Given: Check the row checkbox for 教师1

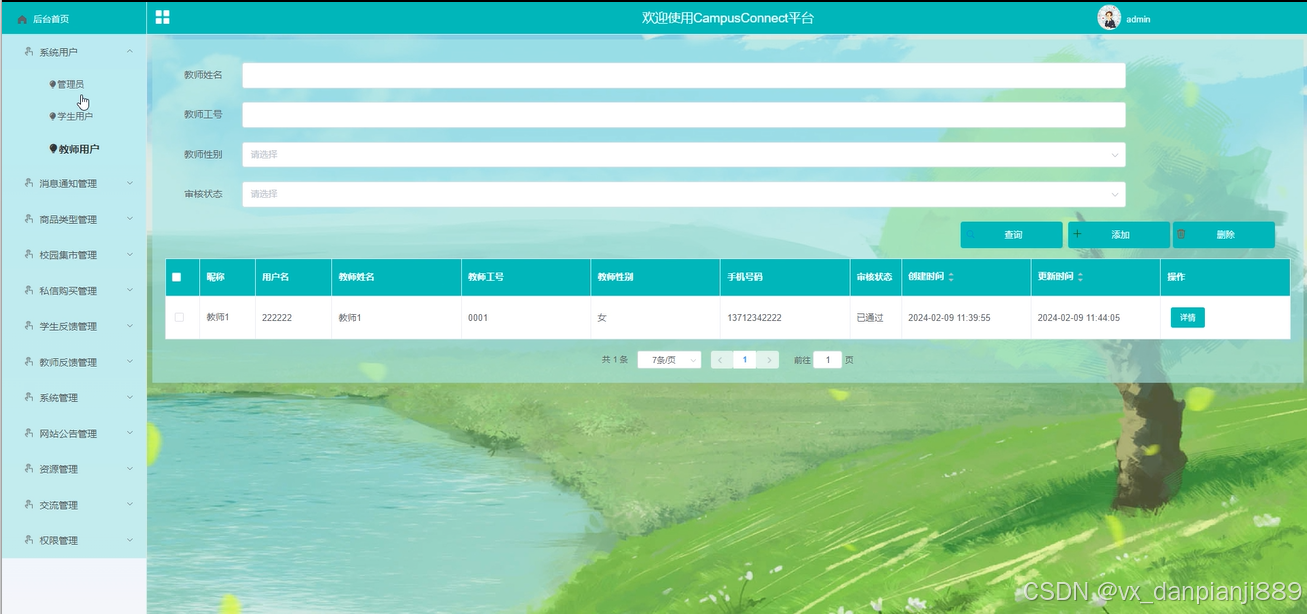Looking at the screenshot, I should (x=179, y=317).
